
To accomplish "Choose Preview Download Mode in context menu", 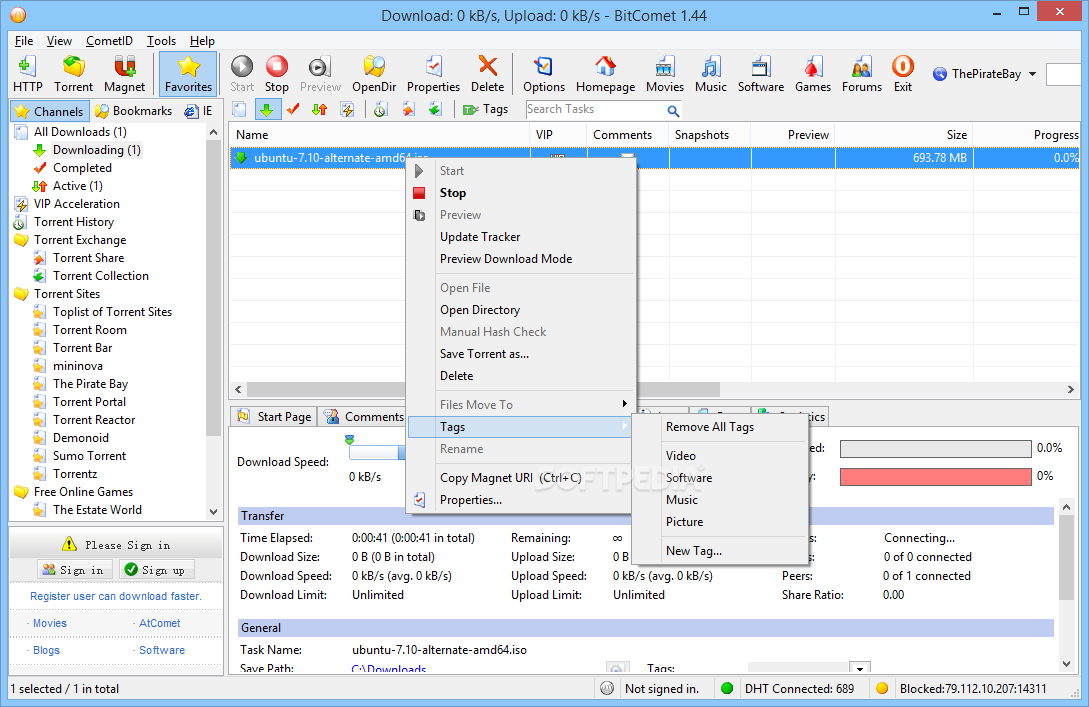I will pos(521,259).
